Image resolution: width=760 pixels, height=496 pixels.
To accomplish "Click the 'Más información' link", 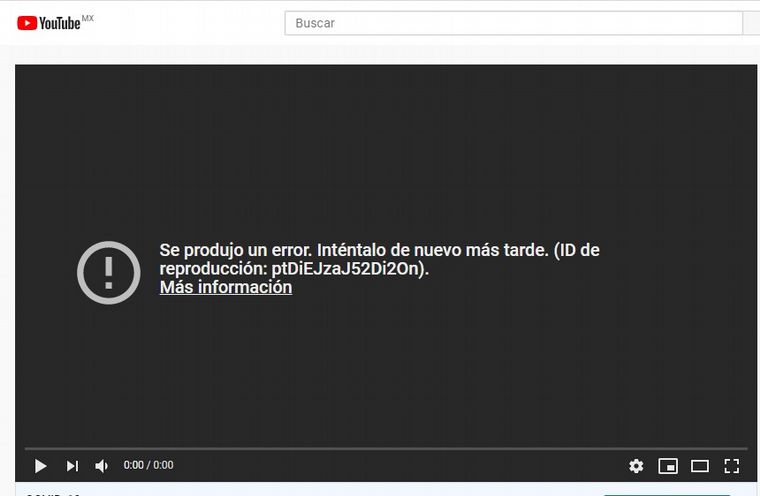I will pyautogui.click(x=225, y=288).
